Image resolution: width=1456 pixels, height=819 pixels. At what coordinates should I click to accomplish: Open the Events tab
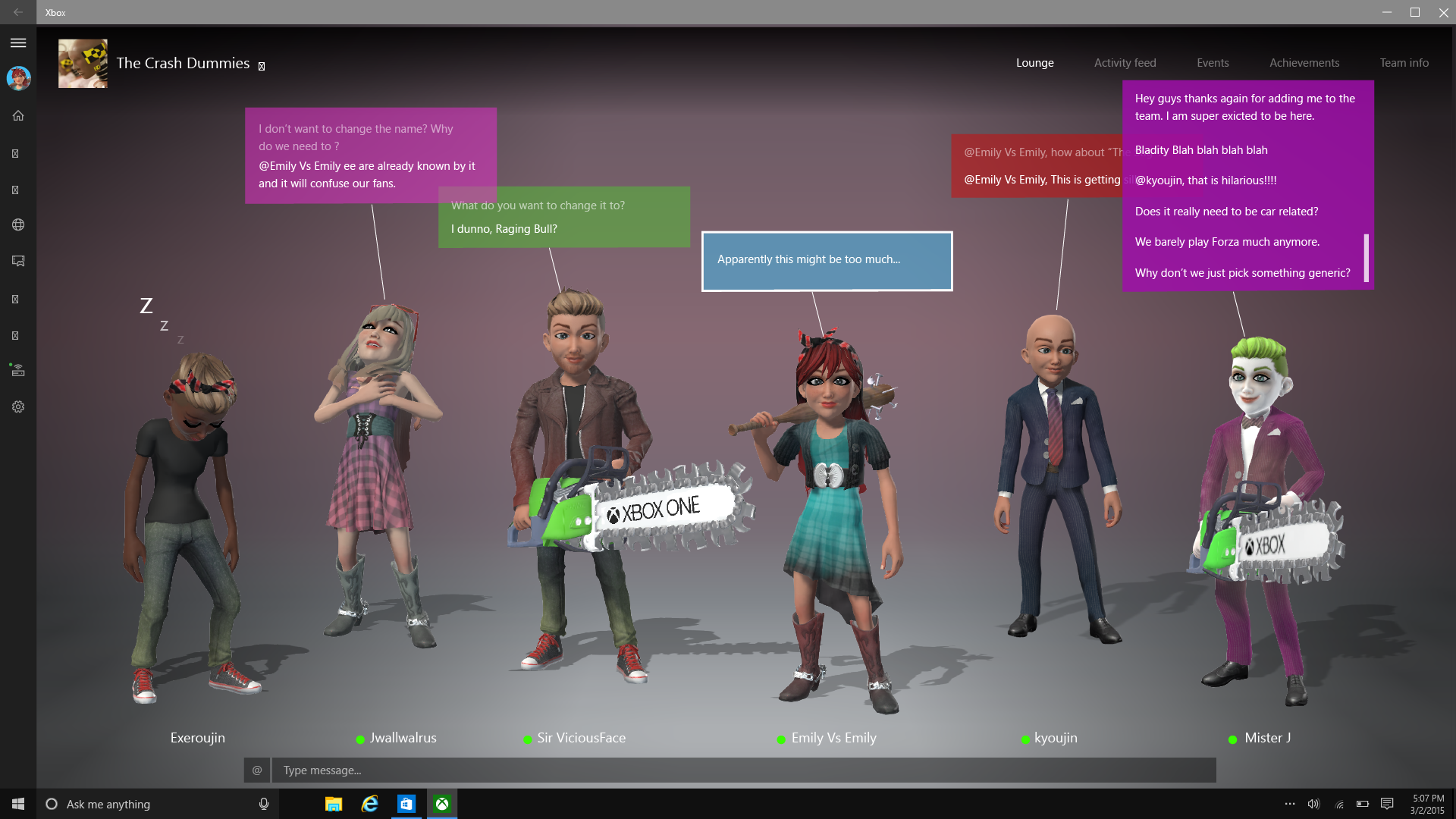point(1213,63)
